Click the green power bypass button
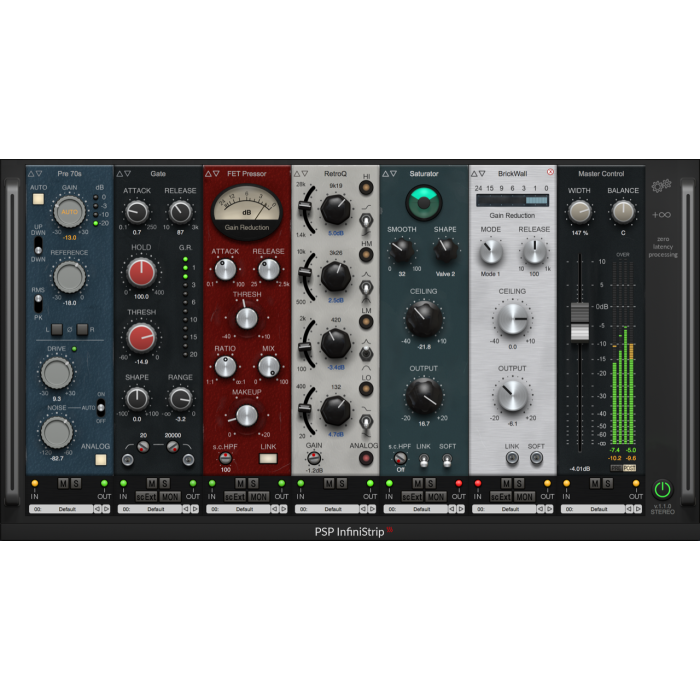This screenshot has width=700, height=700. 662,489
